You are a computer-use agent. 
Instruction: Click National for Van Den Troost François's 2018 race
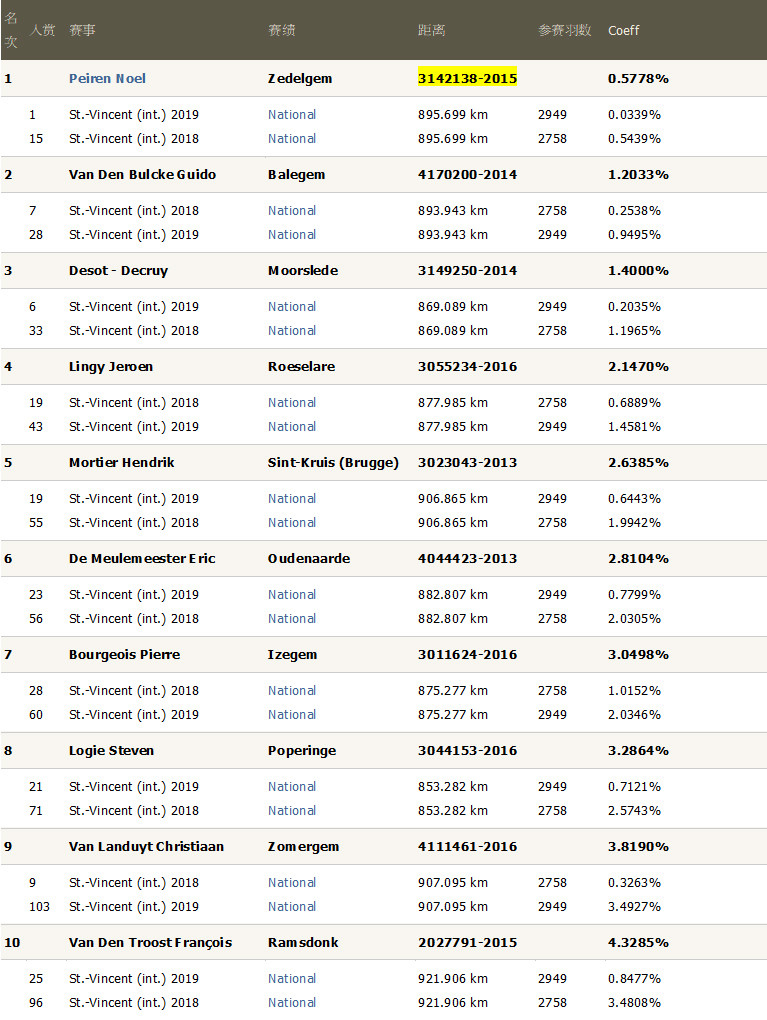(292, 1002)
